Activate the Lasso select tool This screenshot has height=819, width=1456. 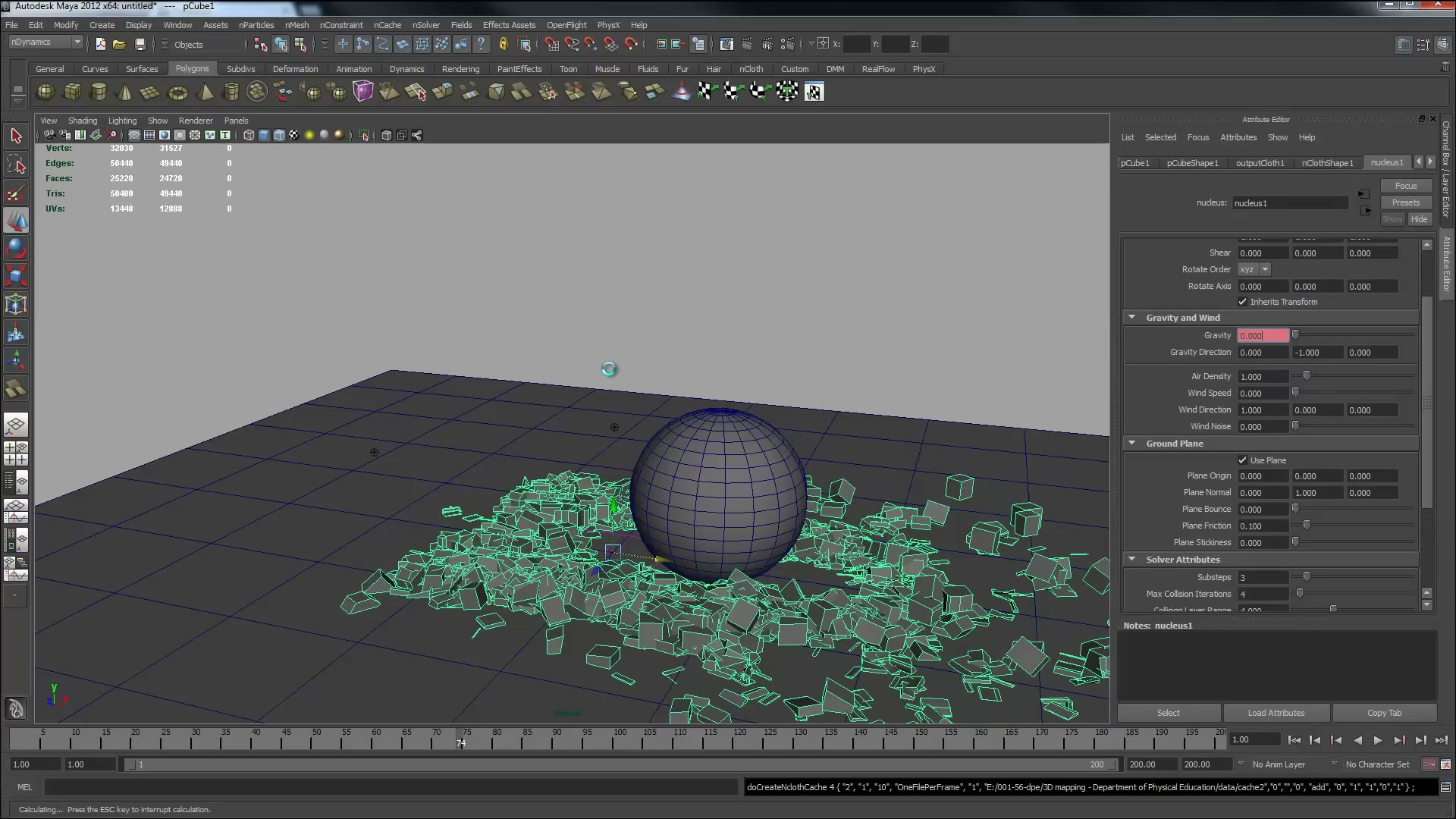[x=16, y=165]
